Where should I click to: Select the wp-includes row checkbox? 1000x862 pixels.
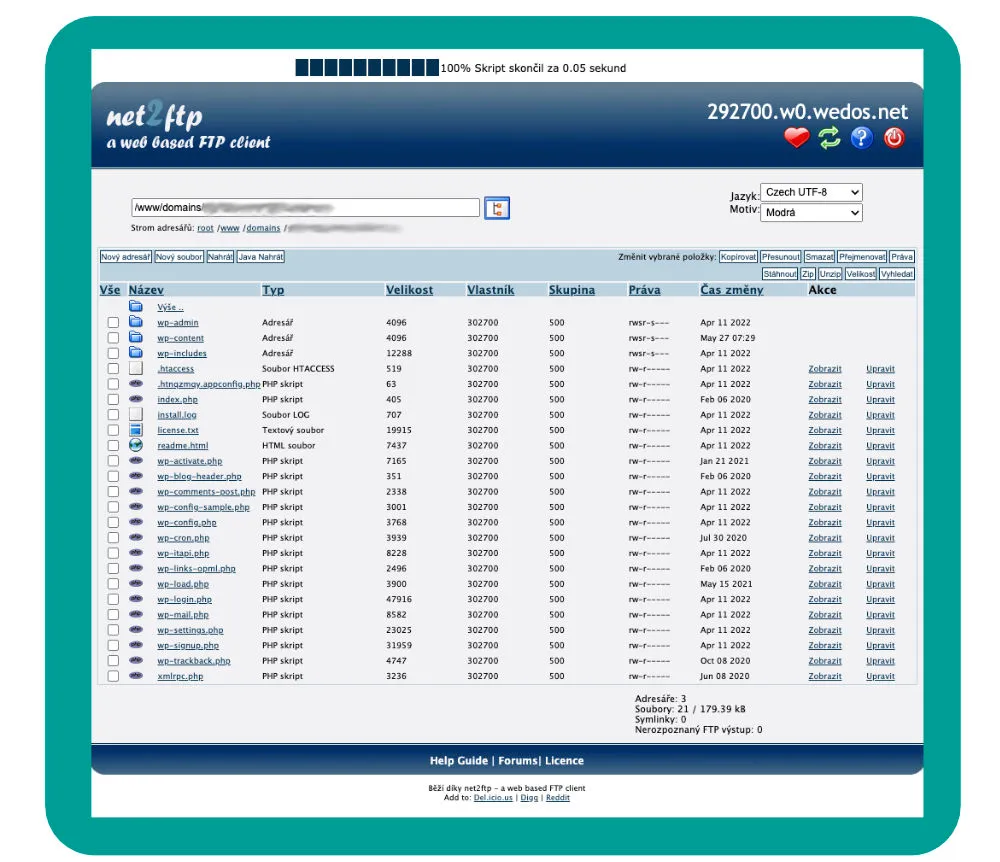114,353
